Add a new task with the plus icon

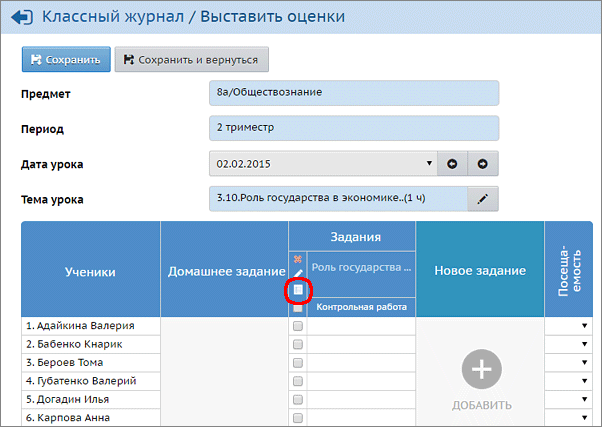[480, 369]
